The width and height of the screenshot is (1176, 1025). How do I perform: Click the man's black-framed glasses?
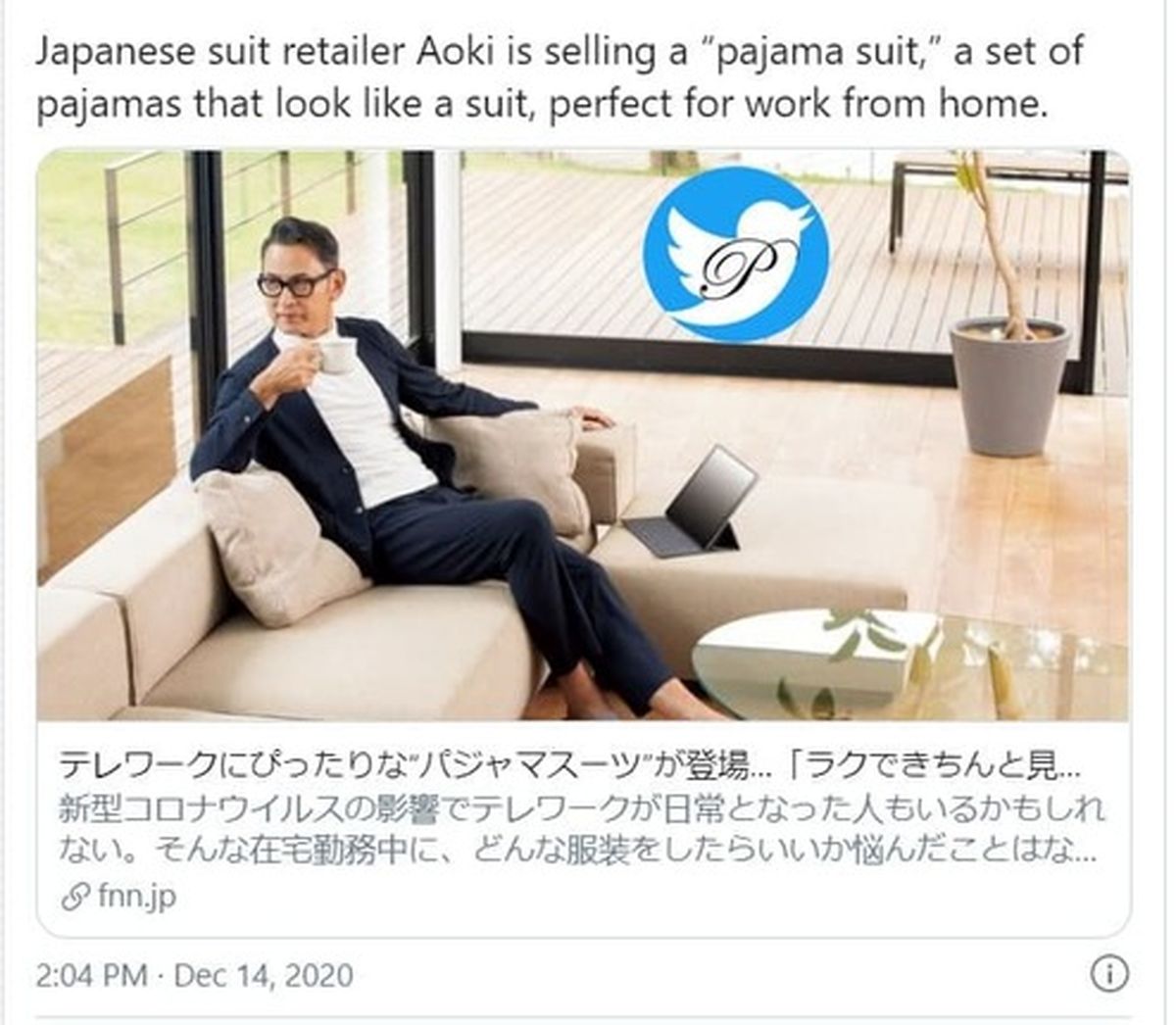click(295, 283)
